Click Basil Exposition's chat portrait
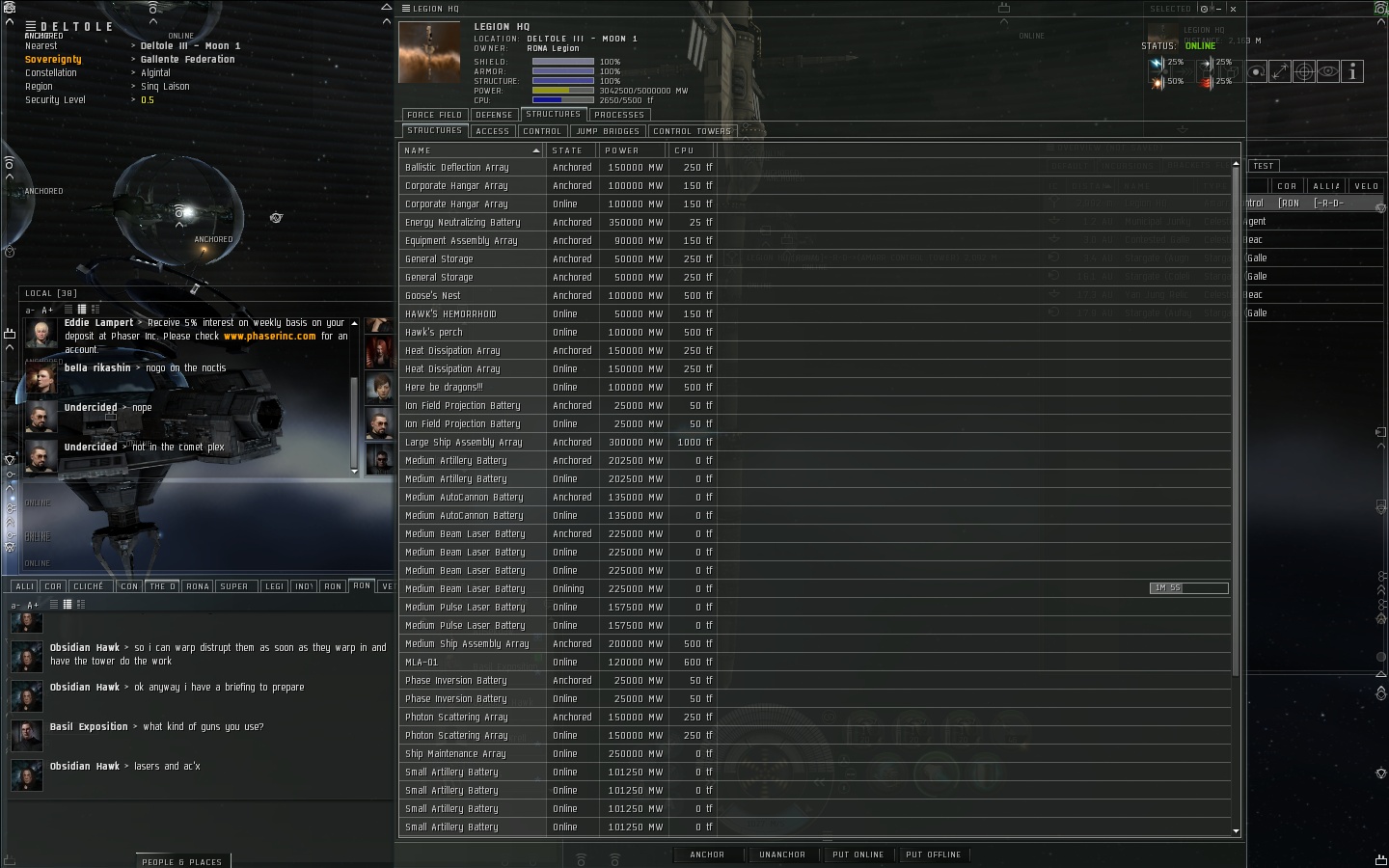This screenshot has width=1389, height=868. [26, 736]
